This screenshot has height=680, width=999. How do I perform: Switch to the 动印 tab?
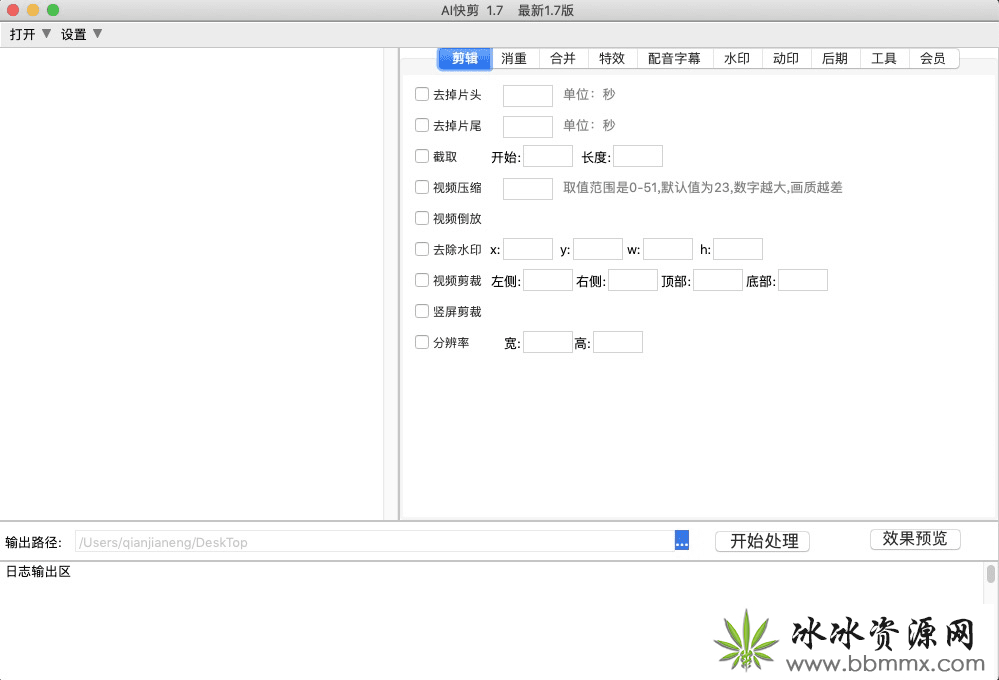coord(786,59)
